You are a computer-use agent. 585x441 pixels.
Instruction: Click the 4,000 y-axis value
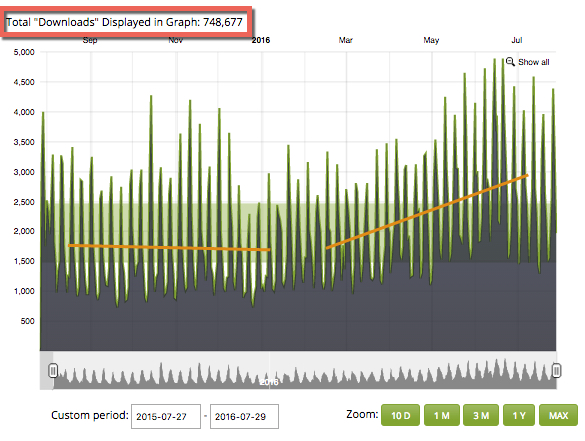point(24,112)
